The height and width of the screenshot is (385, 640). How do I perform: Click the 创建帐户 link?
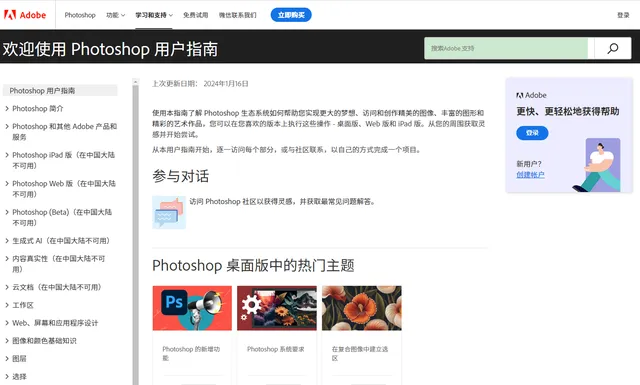tap(530, 175)
